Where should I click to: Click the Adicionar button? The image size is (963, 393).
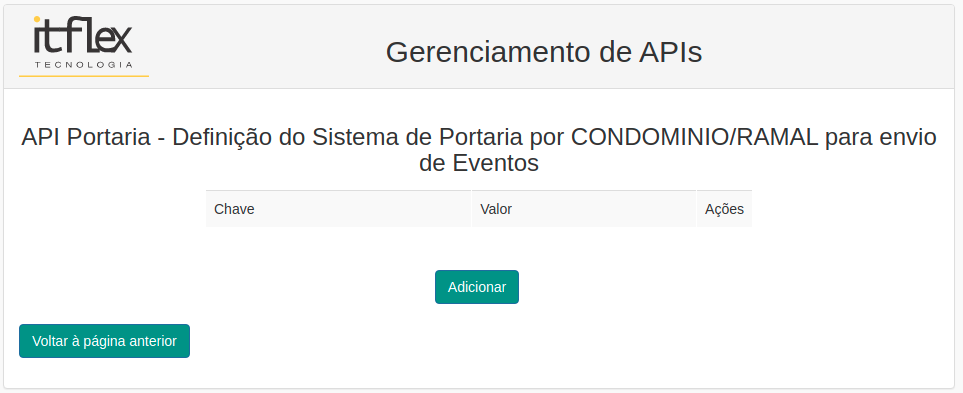click(x=477, y=287)
